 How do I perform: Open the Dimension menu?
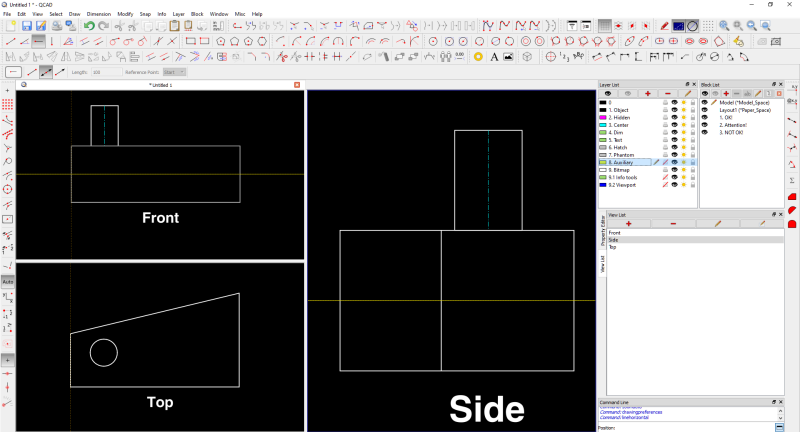pyautogui.click(x=99, y=14)
